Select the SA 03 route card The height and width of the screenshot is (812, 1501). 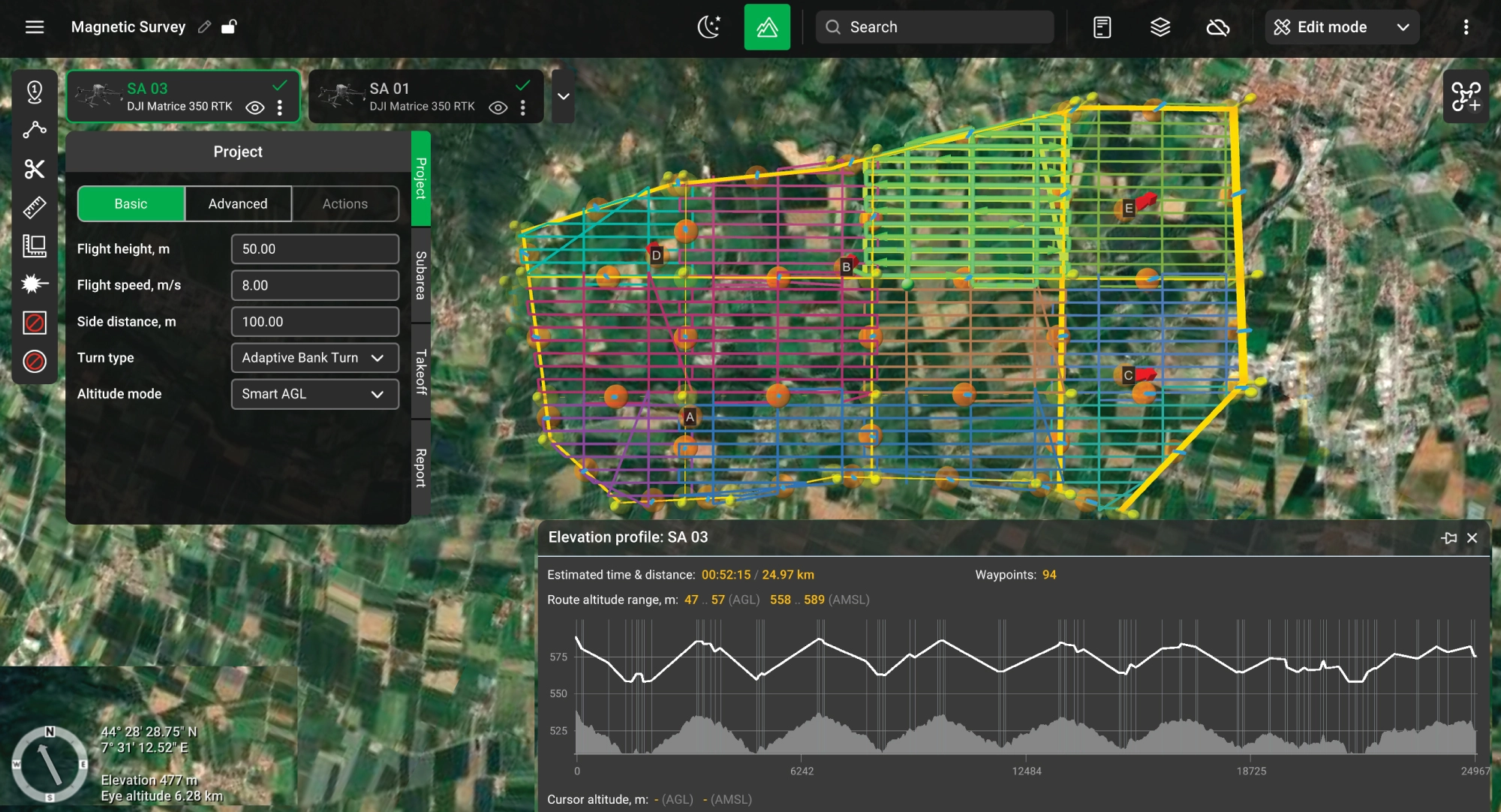(183, 97)
